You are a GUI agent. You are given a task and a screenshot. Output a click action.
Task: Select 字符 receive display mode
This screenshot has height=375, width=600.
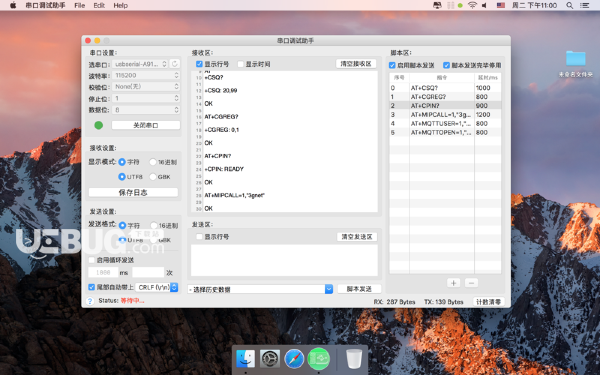point(122,162)
